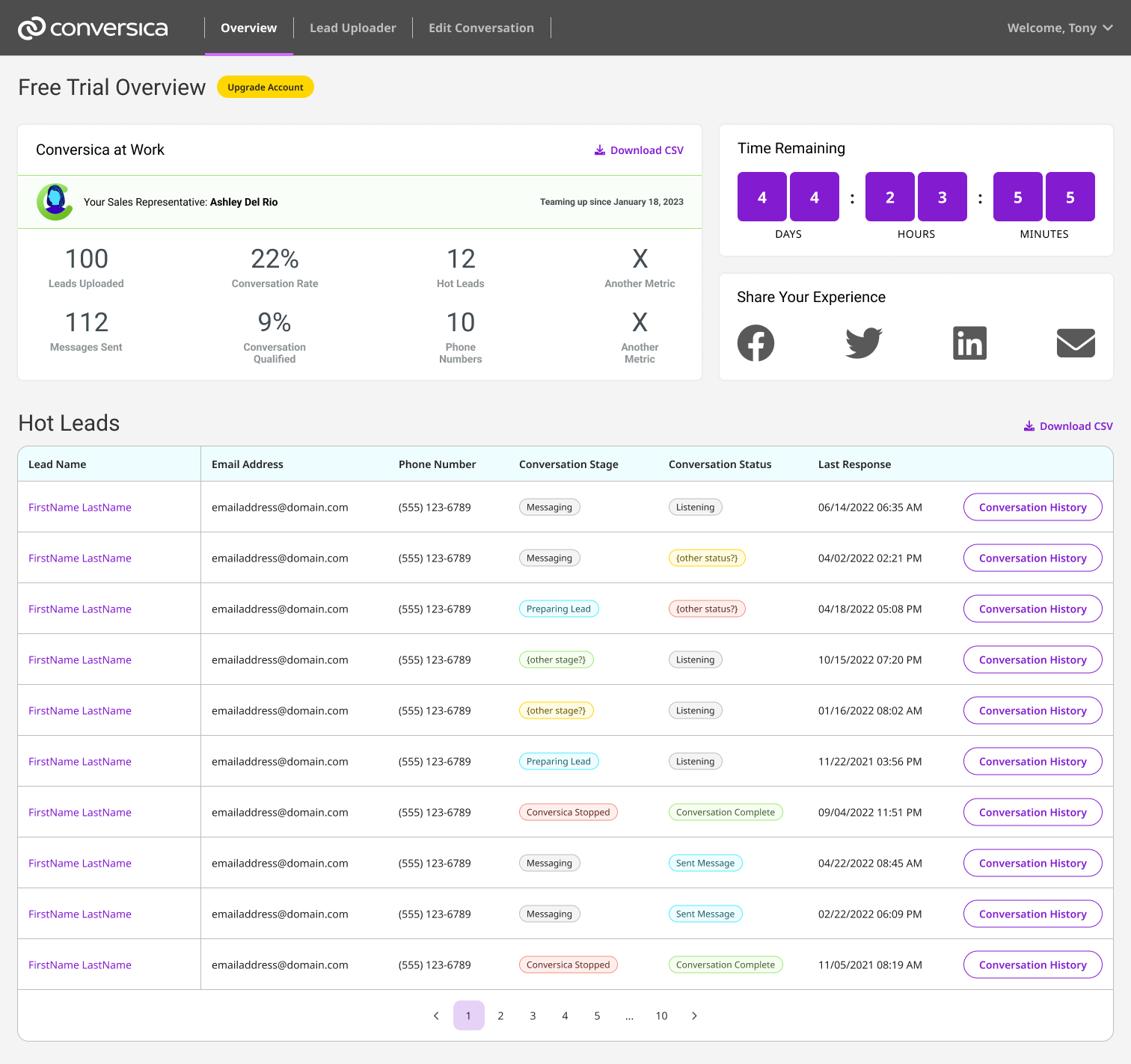Share experience by email envelope icon
1131x1064 pixels.
coord(1076,343)
